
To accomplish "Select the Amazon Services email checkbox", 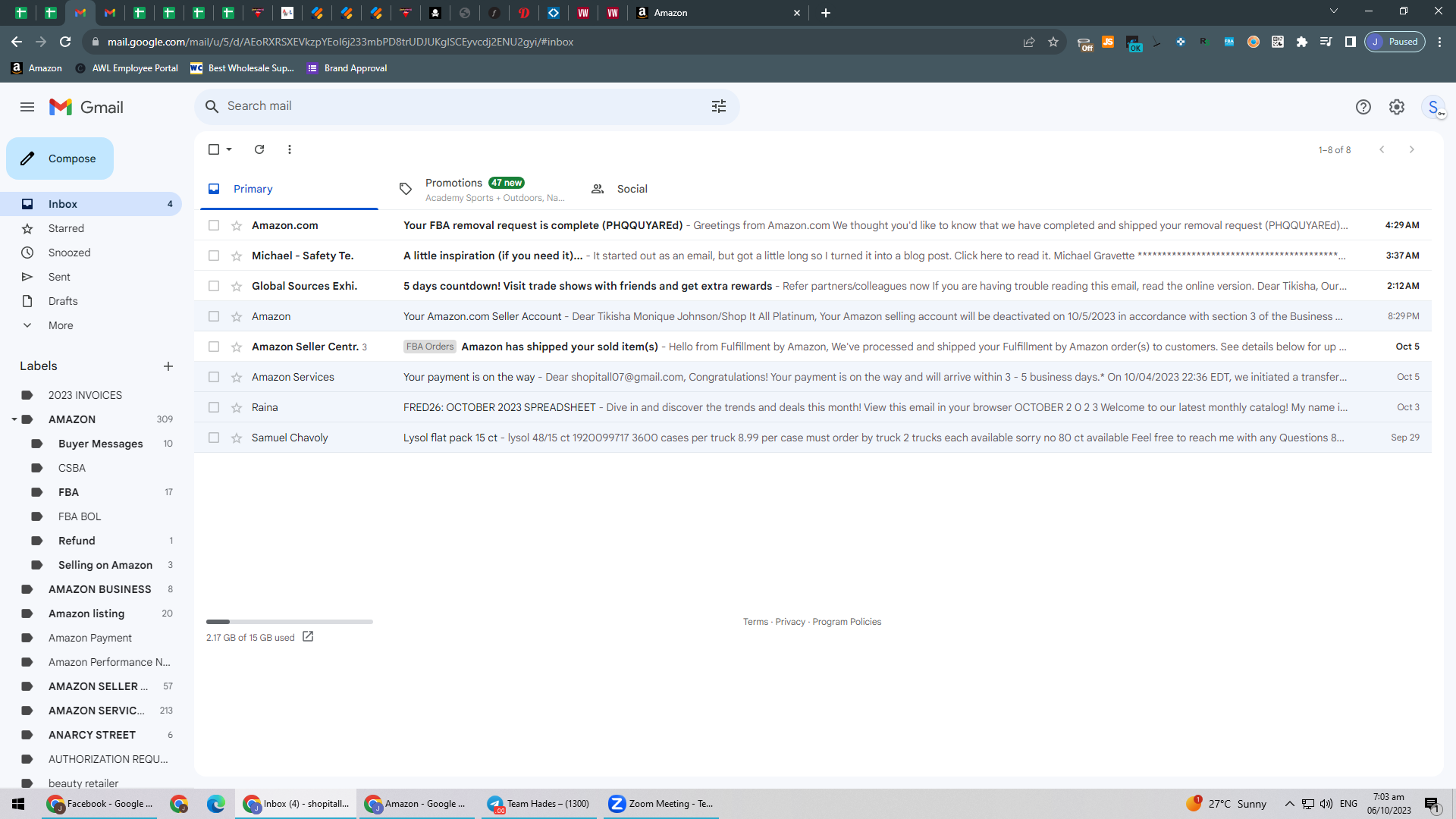I will 214,377.
